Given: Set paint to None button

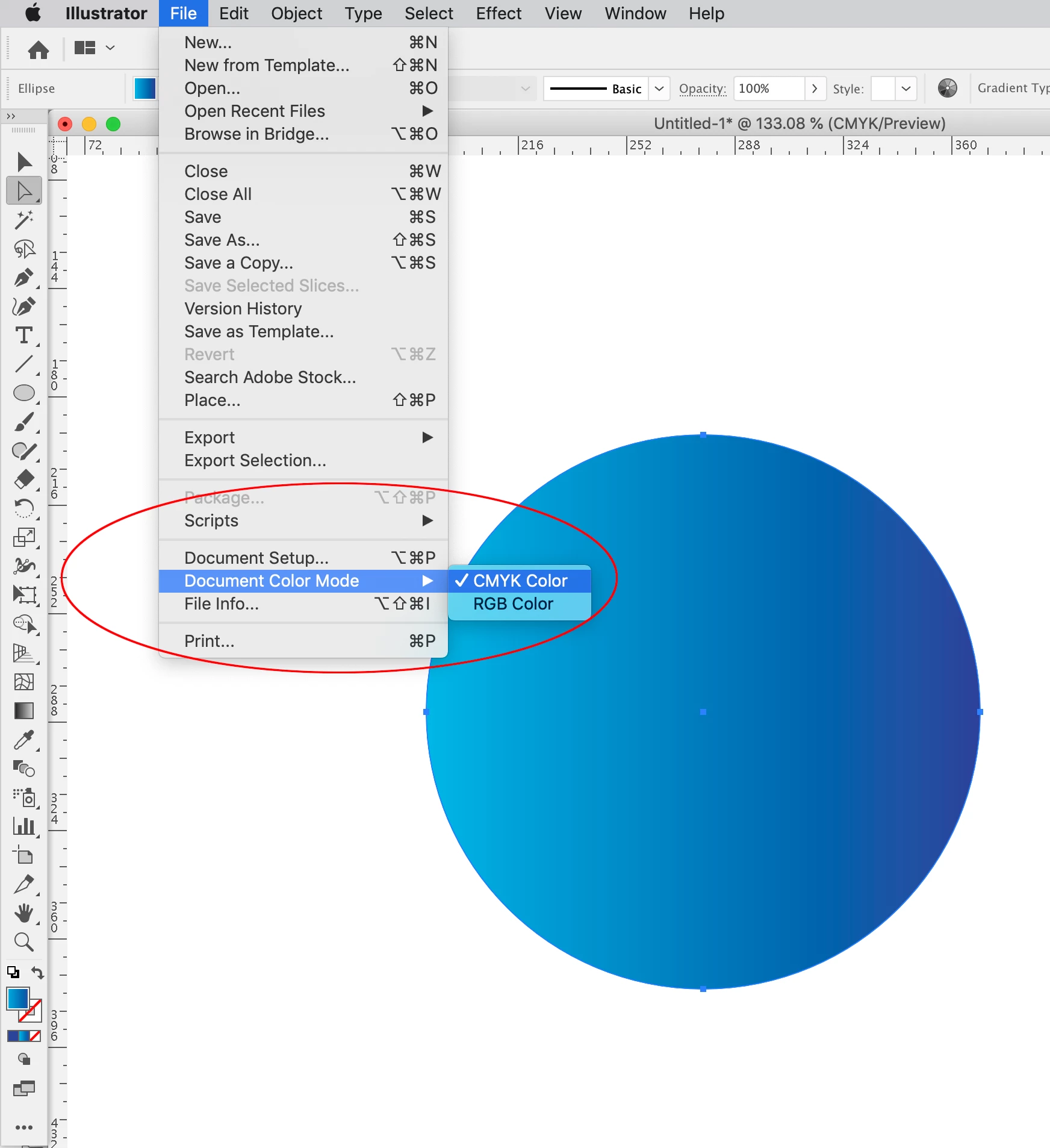Looking at the screenshot, I should 36,1036.
